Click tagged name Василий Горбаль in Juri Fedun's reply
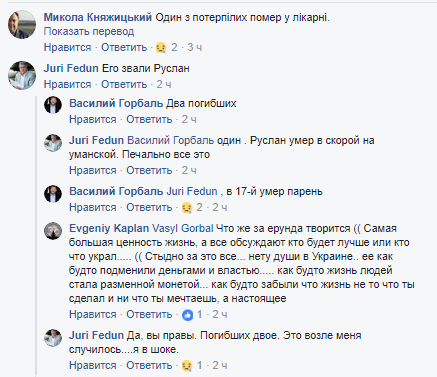 coord(171,140)
